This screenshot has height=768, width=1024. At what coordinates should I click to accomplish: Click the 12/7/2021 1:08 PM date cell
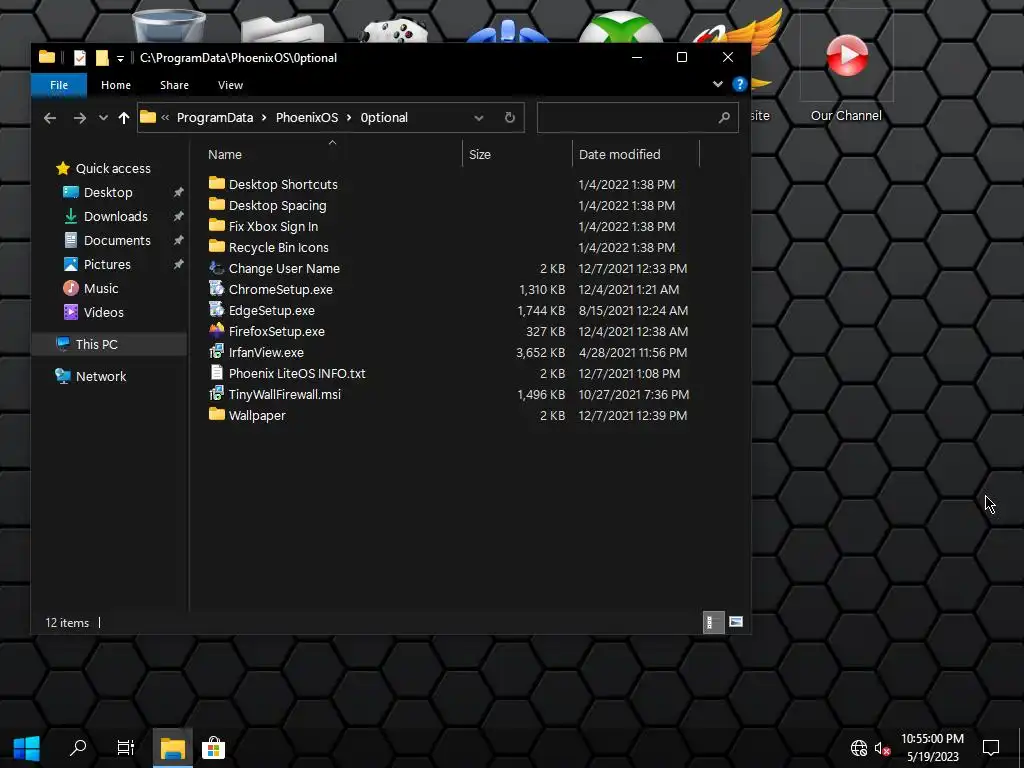tap(630, 374)
